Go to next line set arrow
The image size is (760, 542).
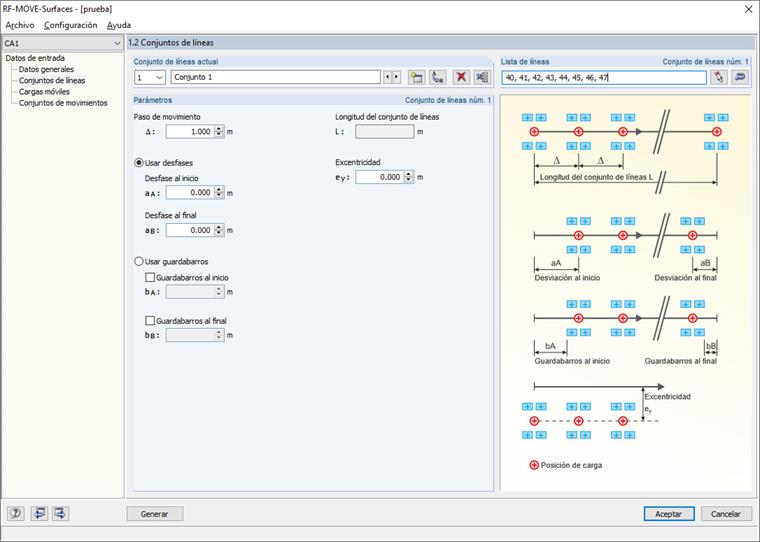[x=396, y=77]
